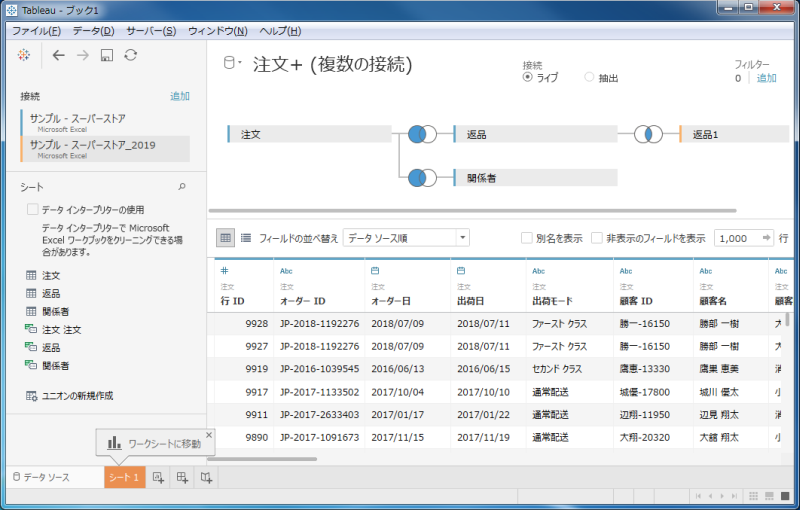Screen dimensions: 800x510
Task: Switch to data grid preview icon
Action: 226,238
